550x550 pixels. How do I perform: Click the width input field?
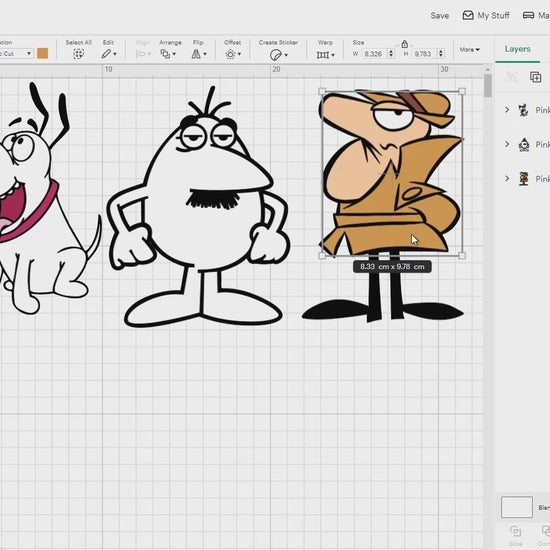click(x=374, y=54)
